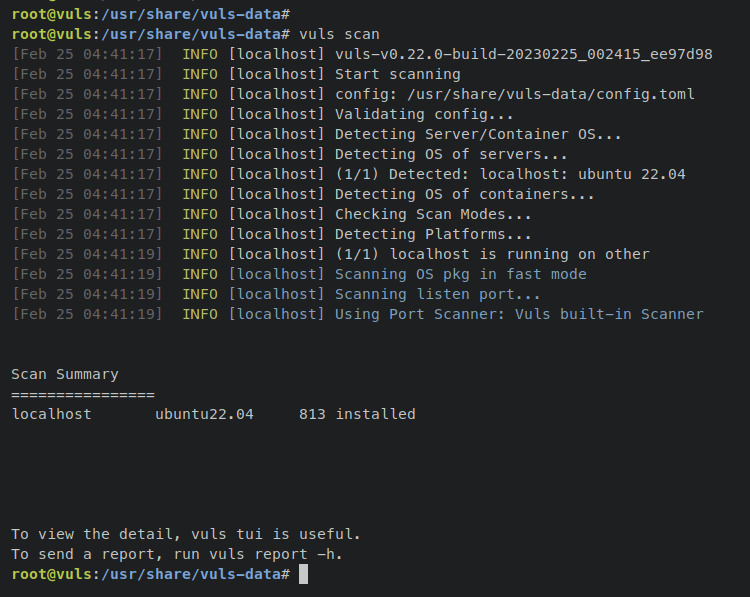Click the 'vuls scan' command text
This screenshot has width=750, height=597.
[x=339, y=34]
